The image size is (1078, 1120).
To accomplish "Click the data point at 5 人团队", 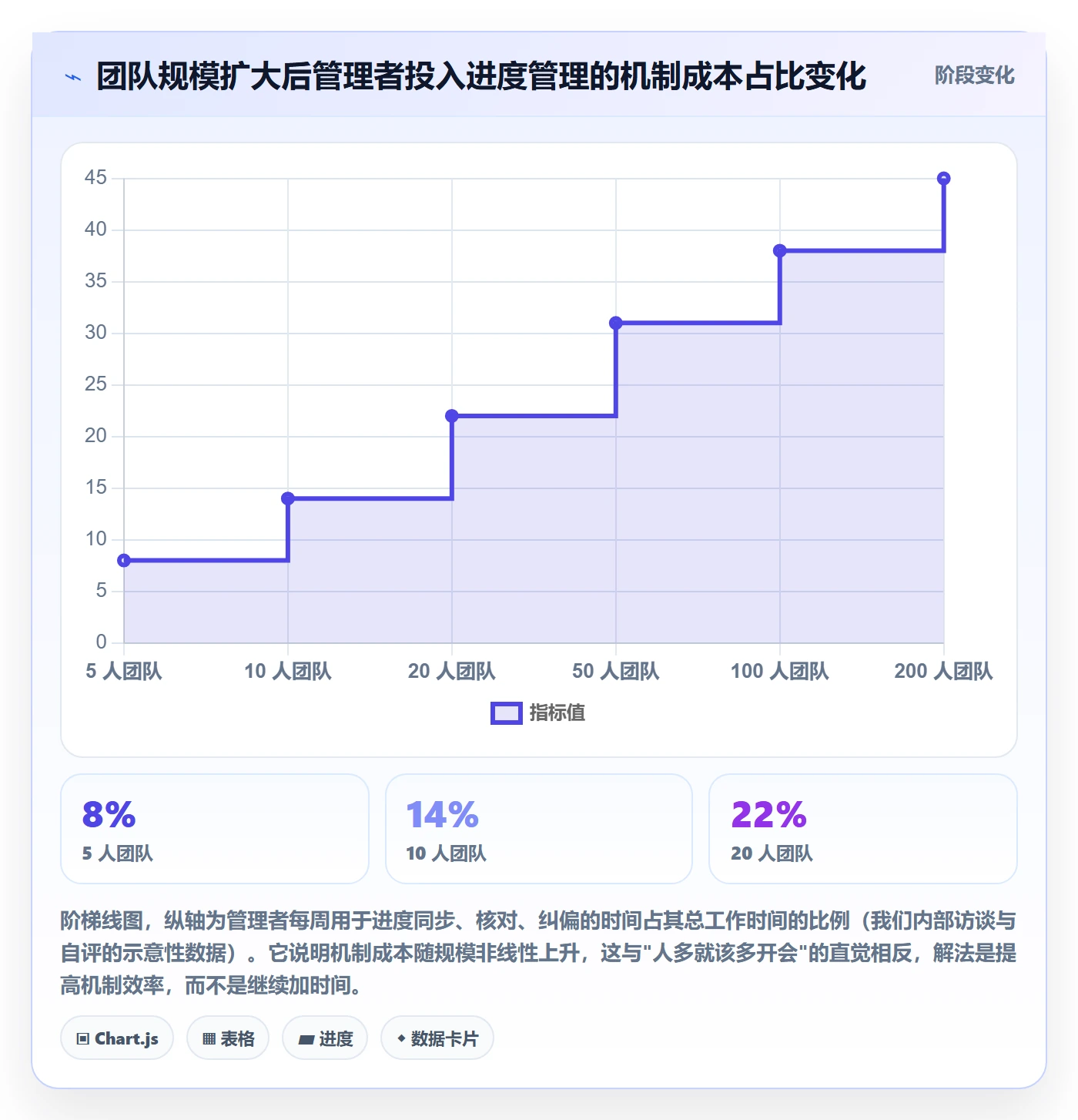I will click(x=124, y=560).
